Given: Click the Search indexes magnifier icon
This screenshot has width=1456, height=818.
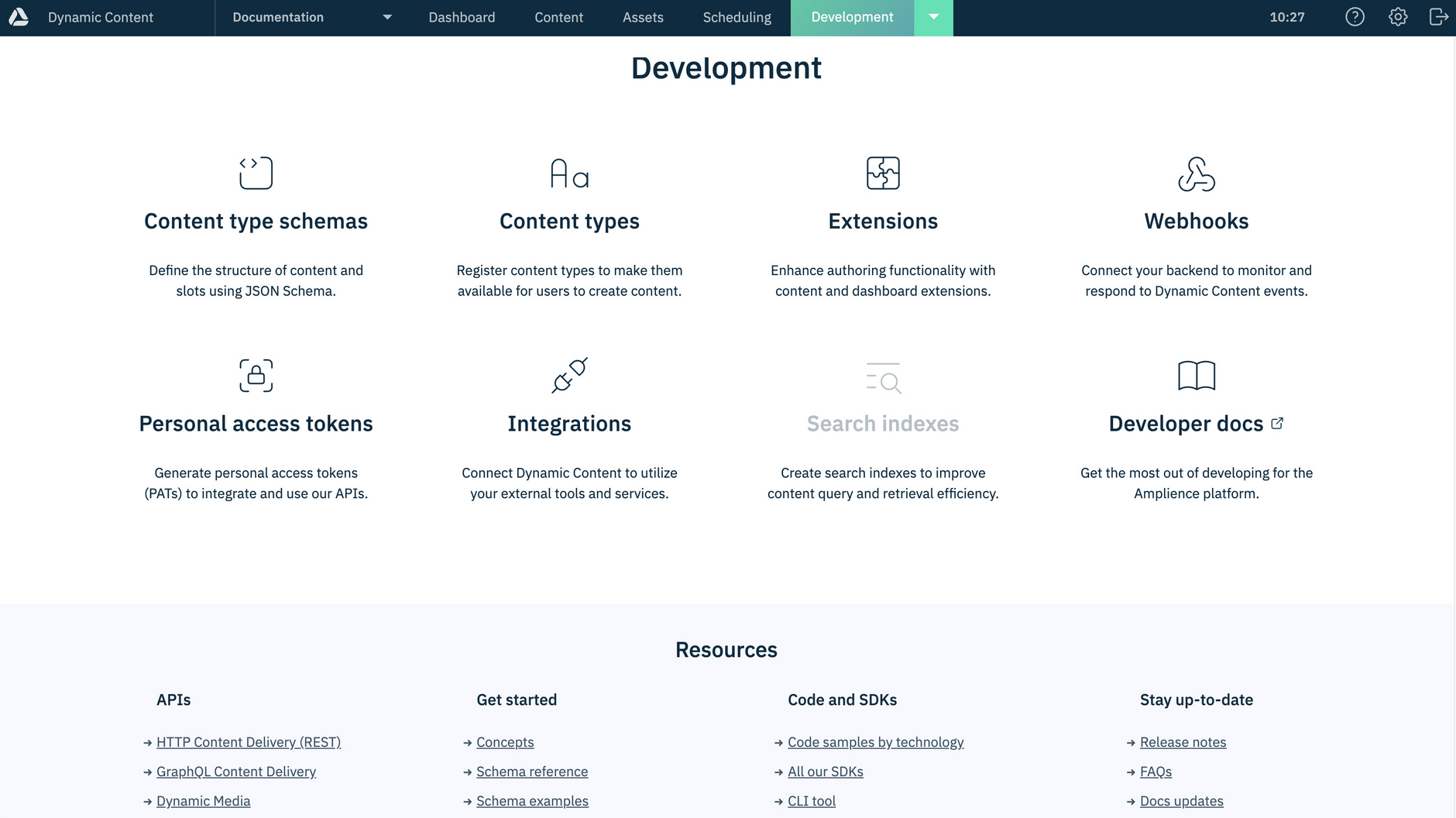Looking at the screenshot, I should (883, 378).
